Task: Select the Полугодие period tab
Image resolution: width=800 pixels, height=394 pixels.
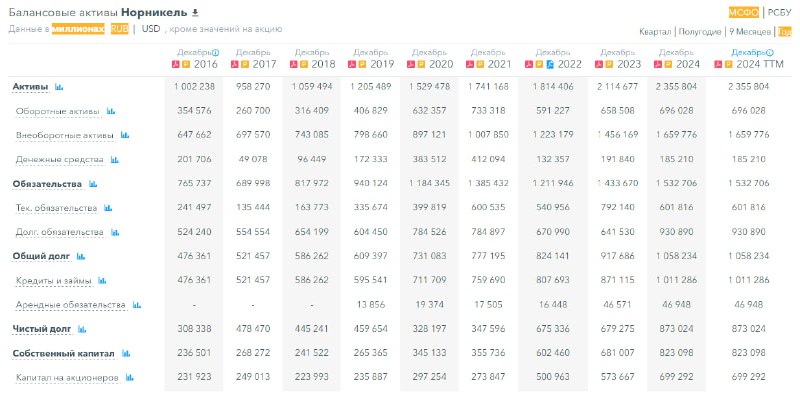Action: pos(699,32)
